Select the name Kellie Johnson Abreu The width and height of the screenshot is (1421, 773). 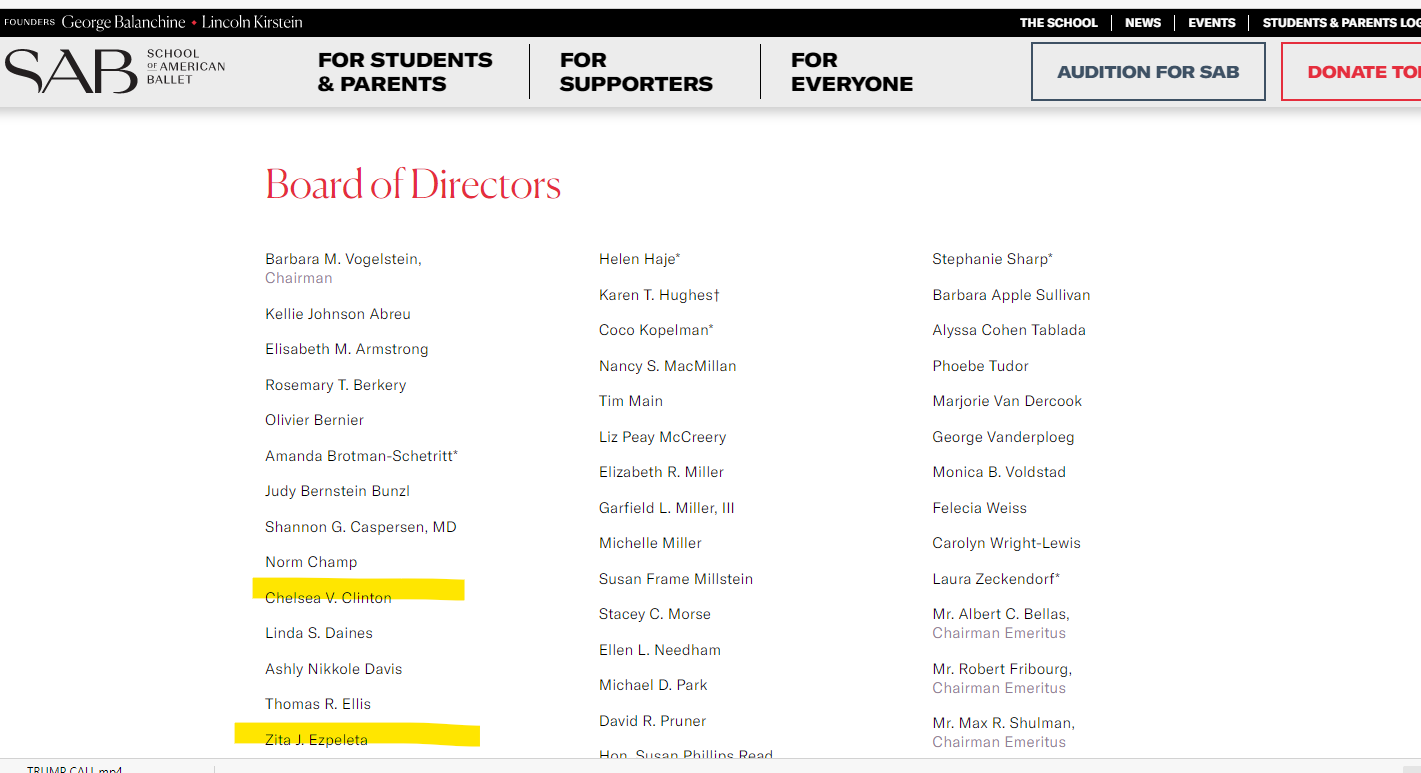pyautogui.click(x=338, y=314)
